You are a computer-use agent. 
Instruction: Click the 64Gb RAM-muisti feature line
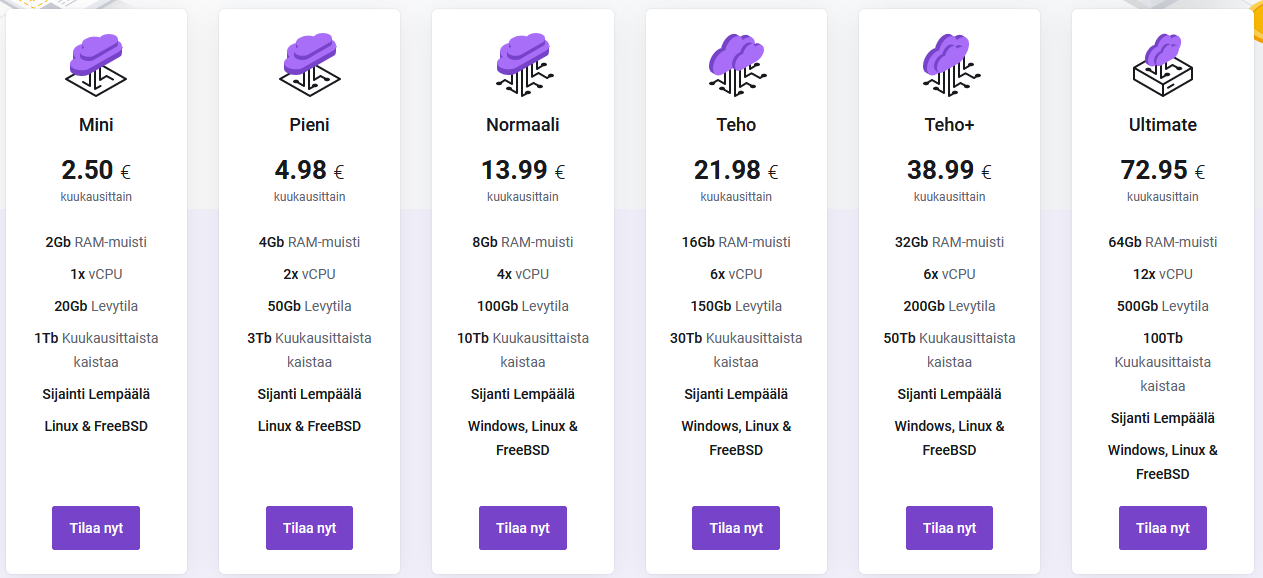pos(1163,242)
